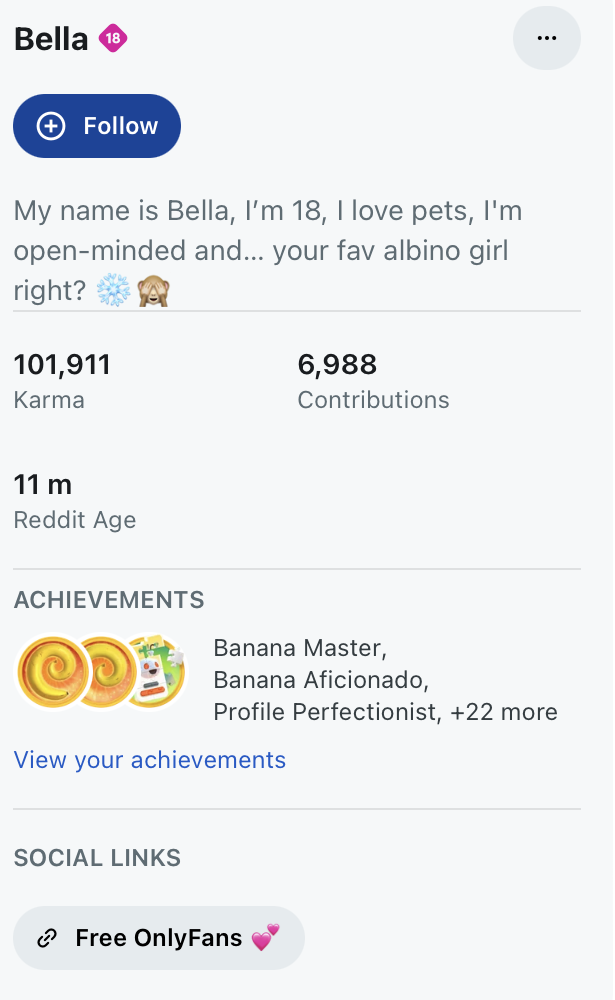Screen dimensions: 615x1000
Task: Click the Follow button
Action: point(97,126)
